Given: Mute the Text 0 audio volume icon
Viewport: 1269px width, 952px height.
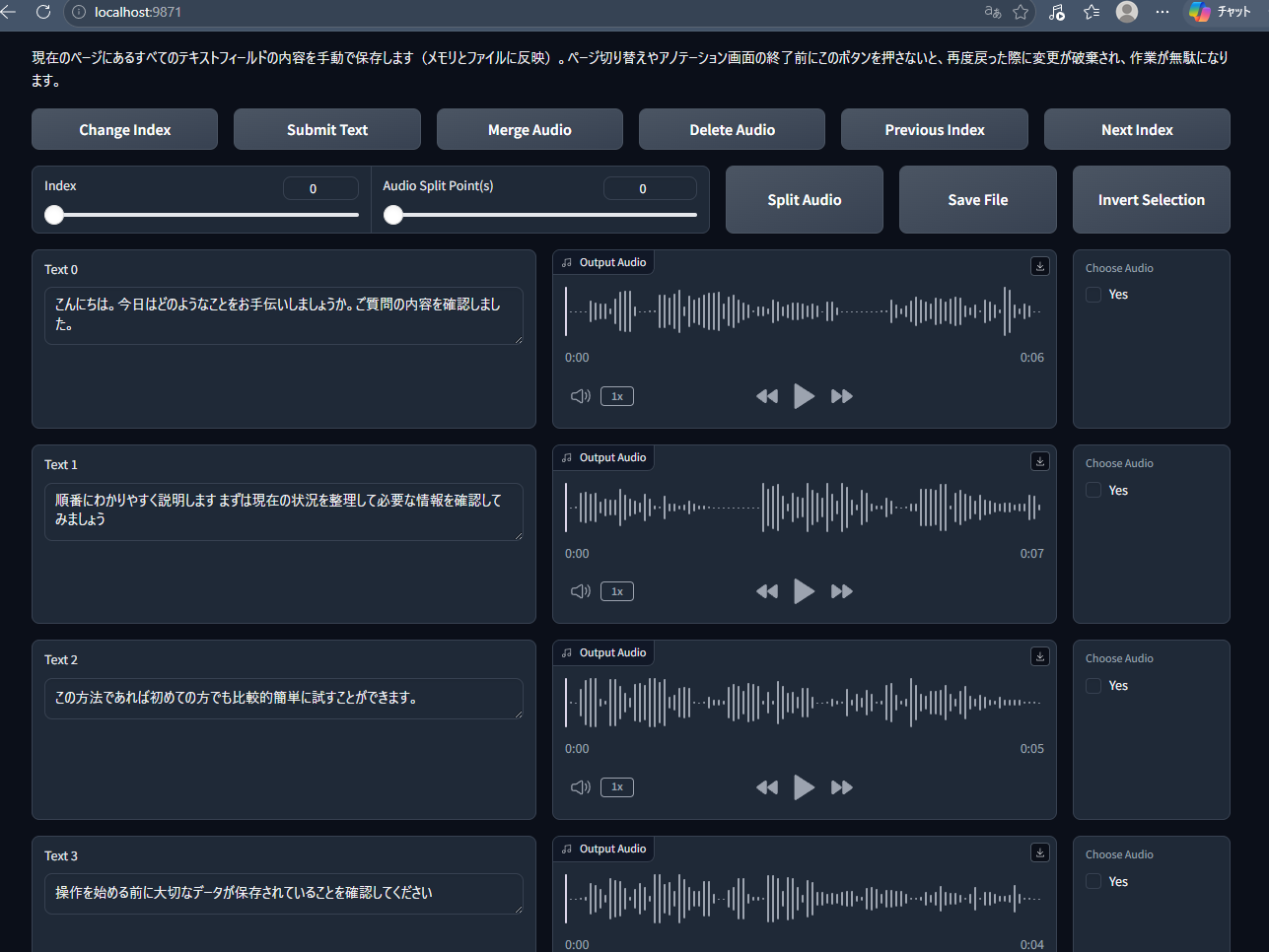Looking at the screenshot, I should click(x=581, y=396).
